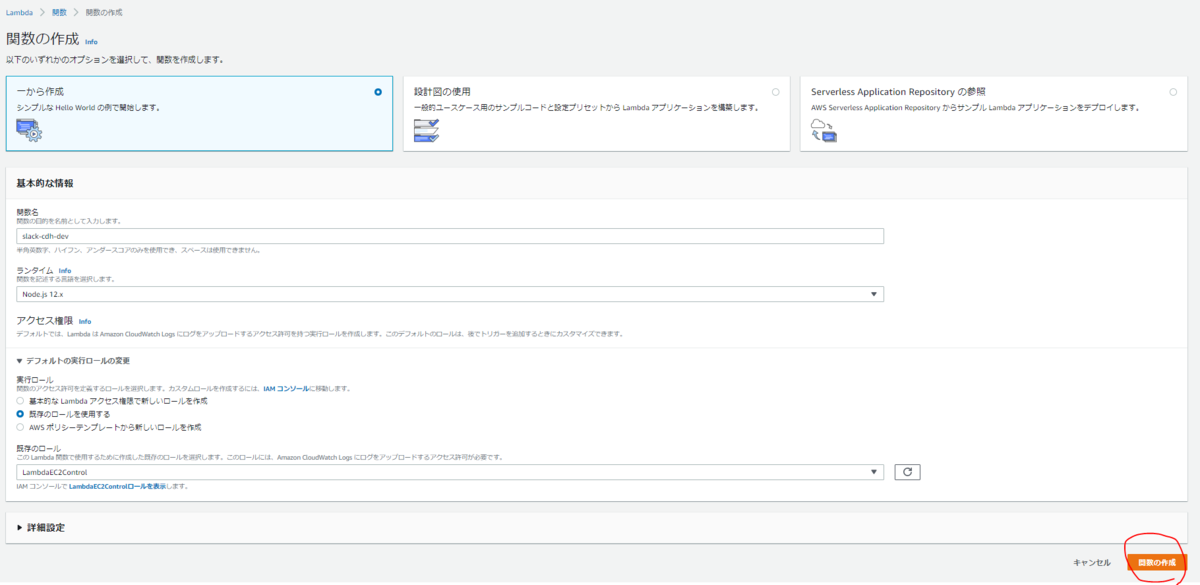Screen dimensions: 1200x585
Task: Click the 関数名 input with slack-cdh-dev
Action: click(450, 236)
